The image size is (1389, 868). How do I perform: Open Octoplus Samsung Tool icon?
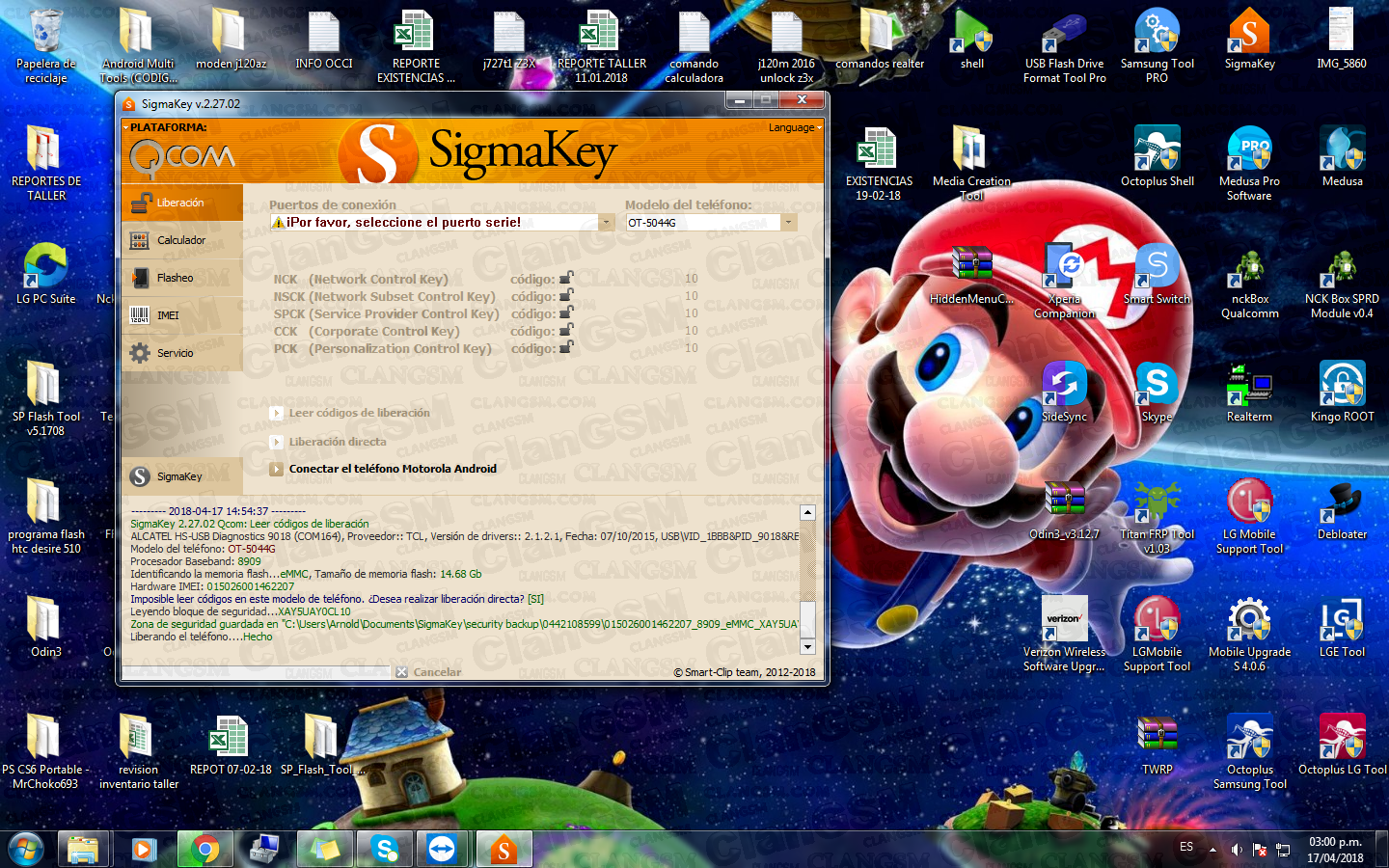click(1249, 751)
